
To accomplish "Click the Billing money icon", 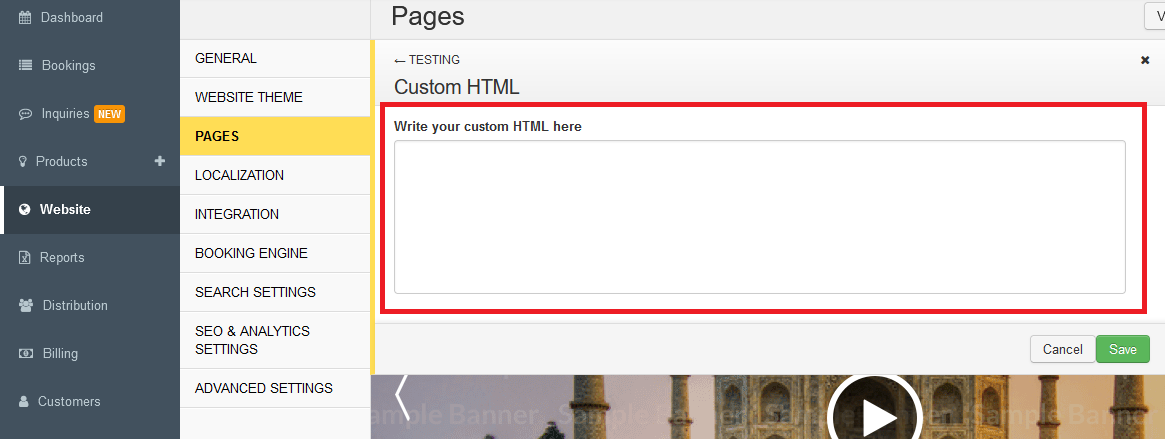I will pos(26,354).
